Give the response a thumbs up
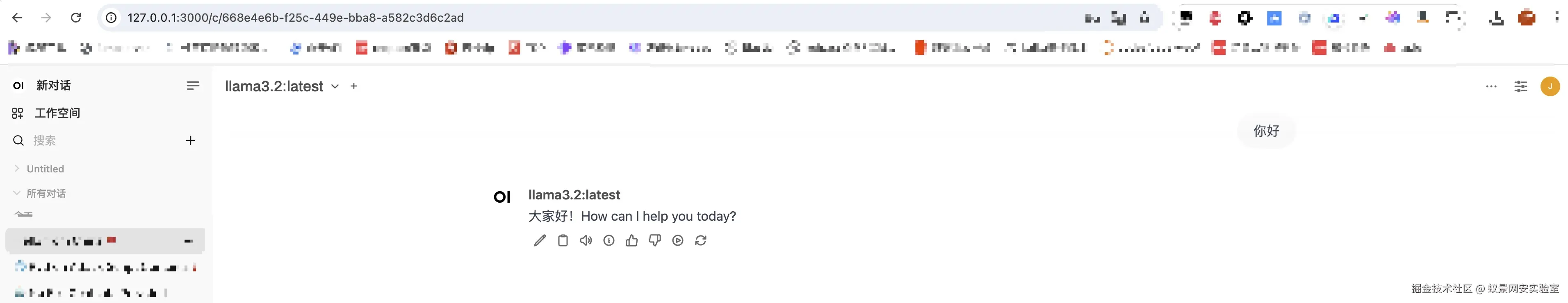Image resolution: width=1568 pixels, height=303 pixels. click(x=632, y=241)
